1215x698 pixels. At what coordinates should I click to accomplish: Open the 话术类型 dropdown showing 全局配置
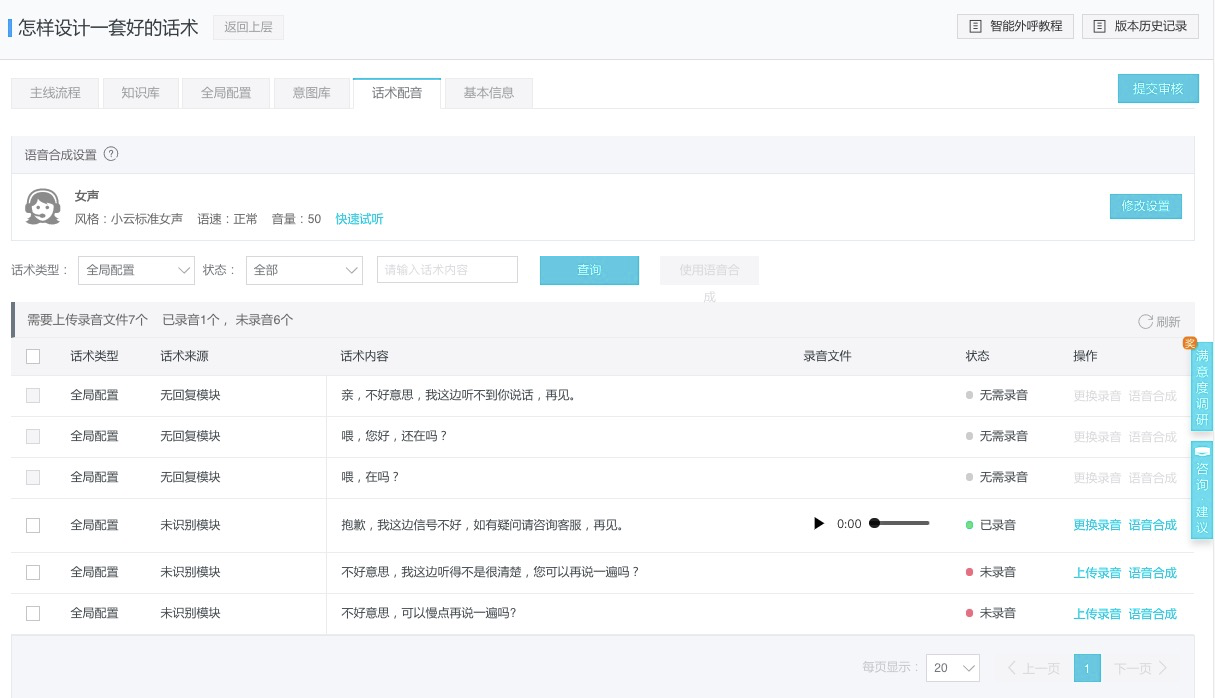pos(136,270)
